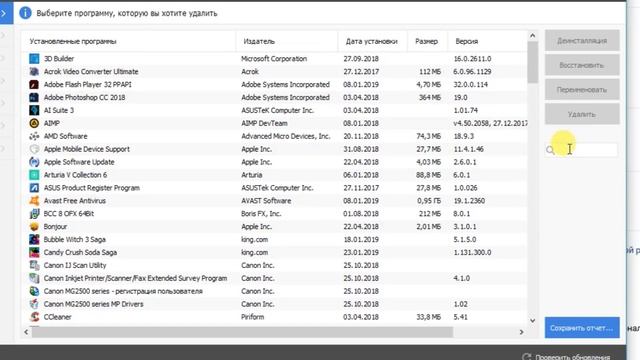The width and height of the screenshot is (640, 360).
Task: Click the Canon MG2500 series MP Drivers icon
Action: point(34,304)
